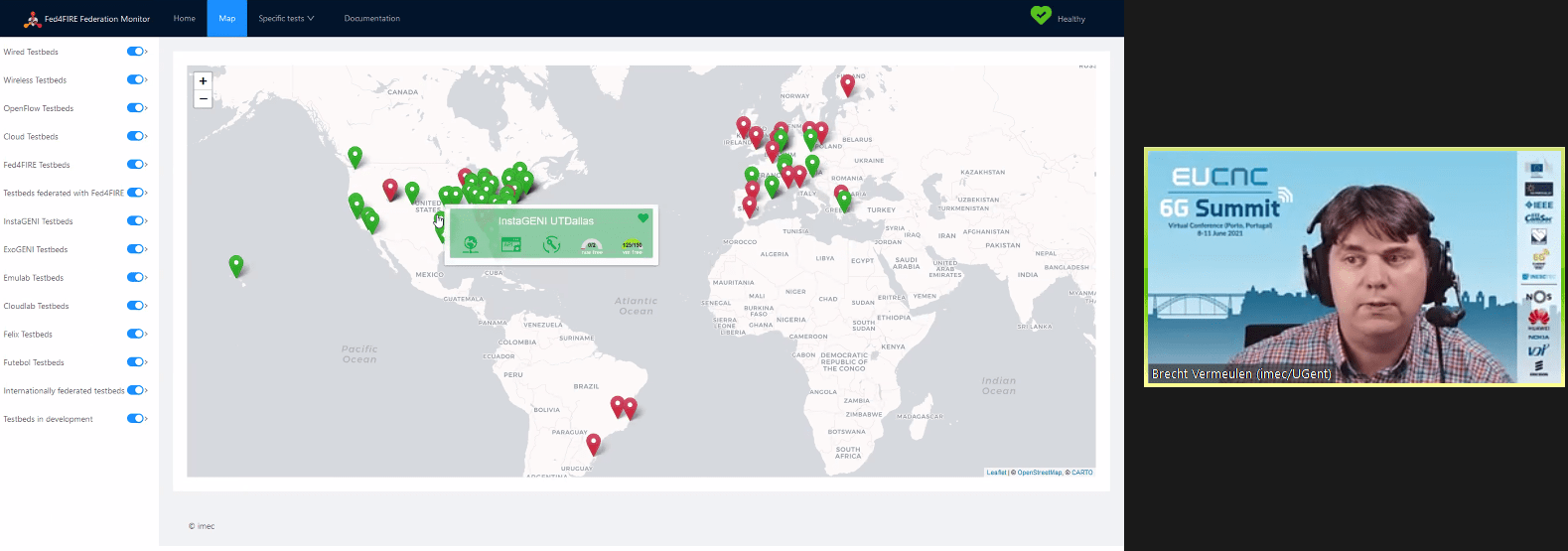Go to the Home page
The width and height of the screenshot is (1568, 551).
185,19
